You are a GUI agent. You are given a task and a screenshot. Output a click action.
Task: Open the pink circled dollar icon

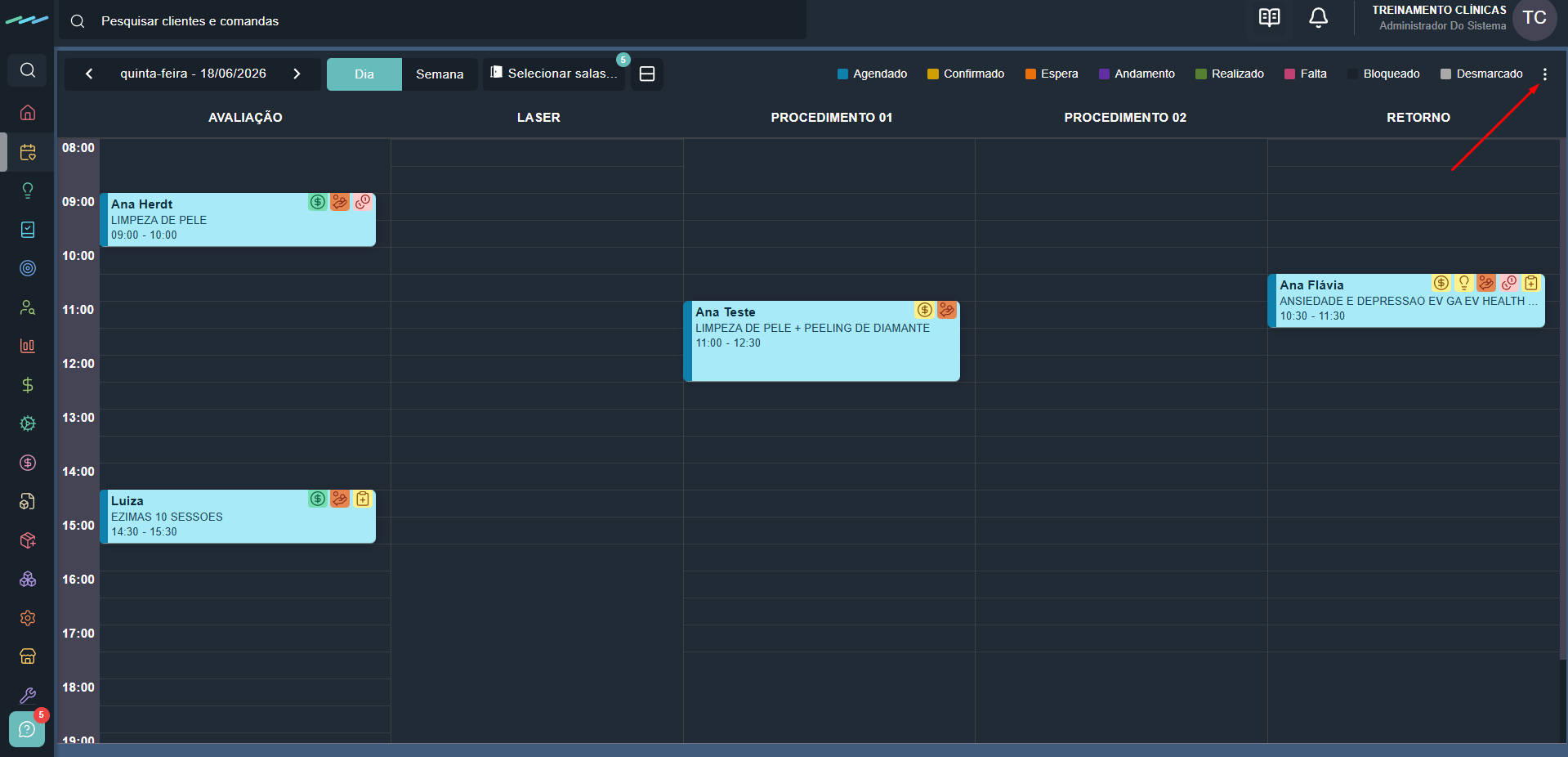(x=28, y=463)
